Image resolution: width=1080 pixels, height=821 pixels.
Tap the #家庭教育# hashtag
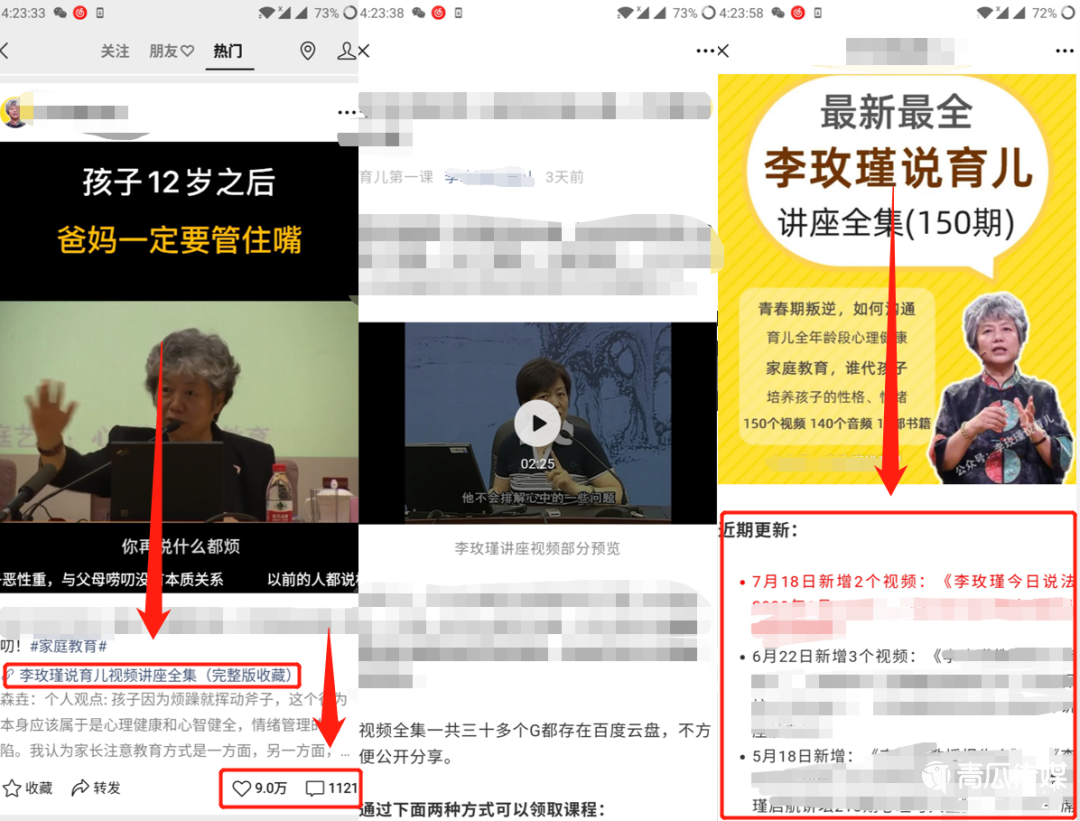coord(68,647)
